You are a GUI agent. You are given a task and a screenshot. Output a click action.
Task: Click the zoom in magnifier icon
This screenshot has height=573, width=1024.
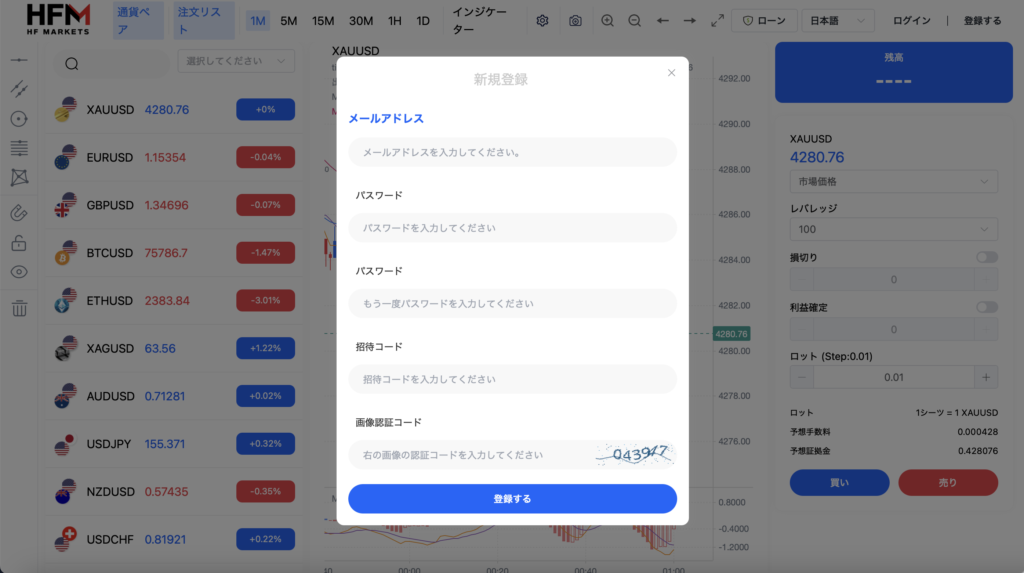point(607,21)
